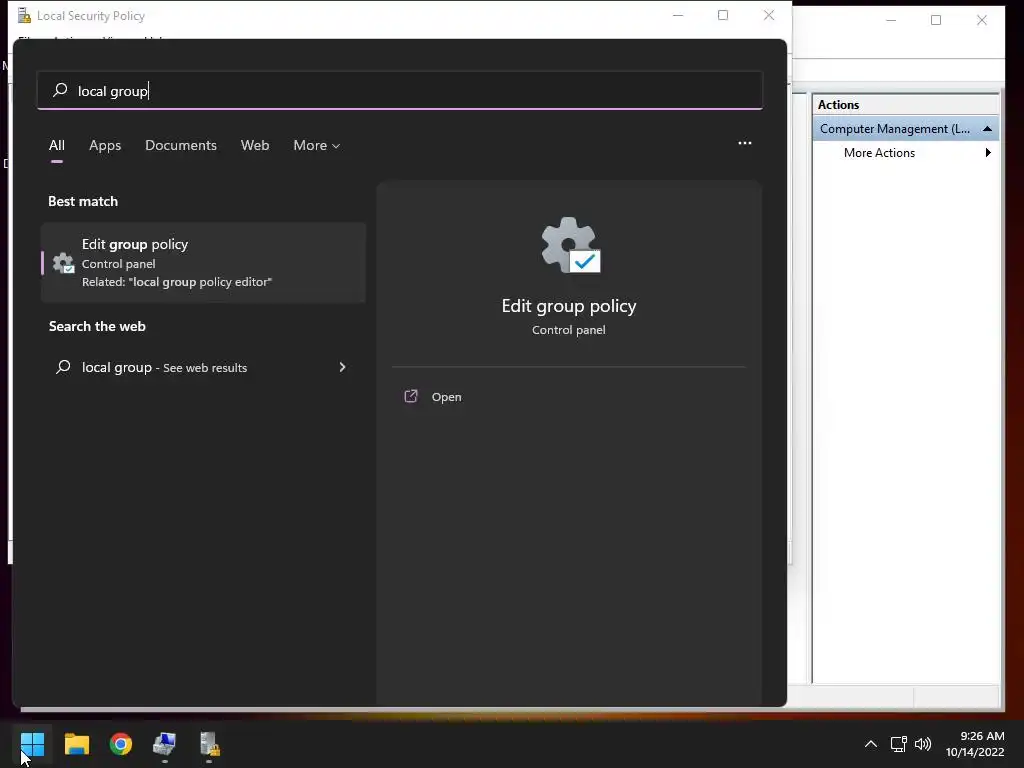Click the Actions pane header

(906, 104)
